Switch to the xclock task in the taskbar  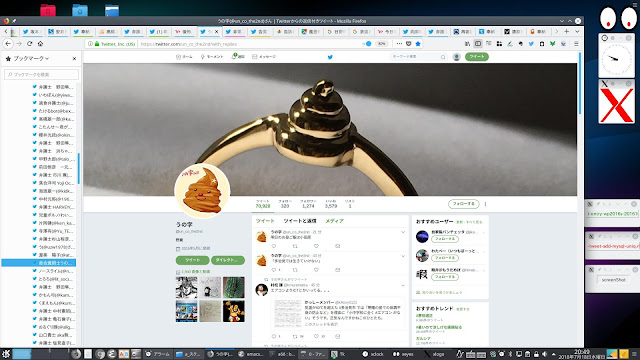(373, 354)
